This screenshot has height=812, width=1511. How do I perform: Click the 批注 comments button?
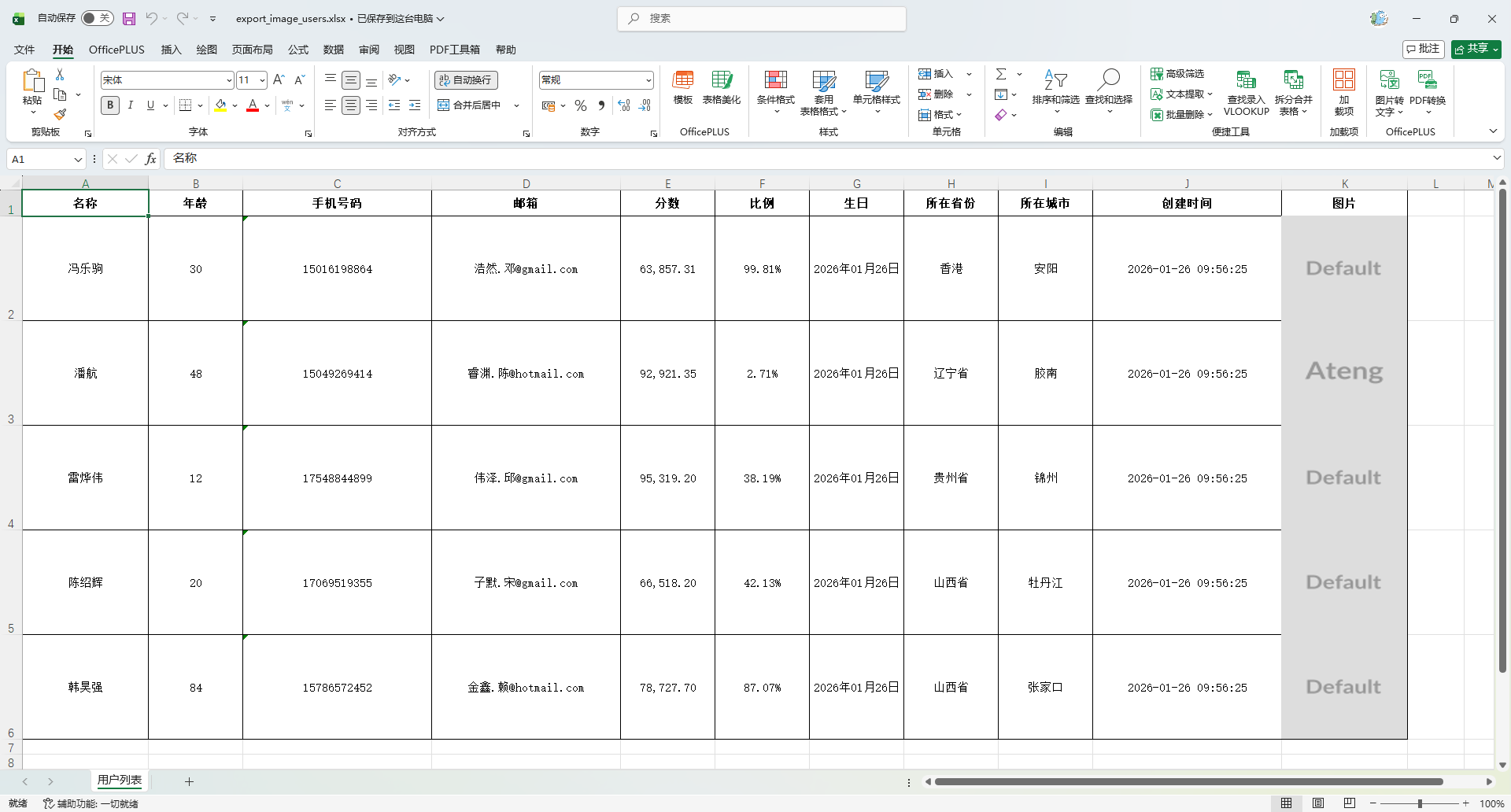(x=1423, y=49)
